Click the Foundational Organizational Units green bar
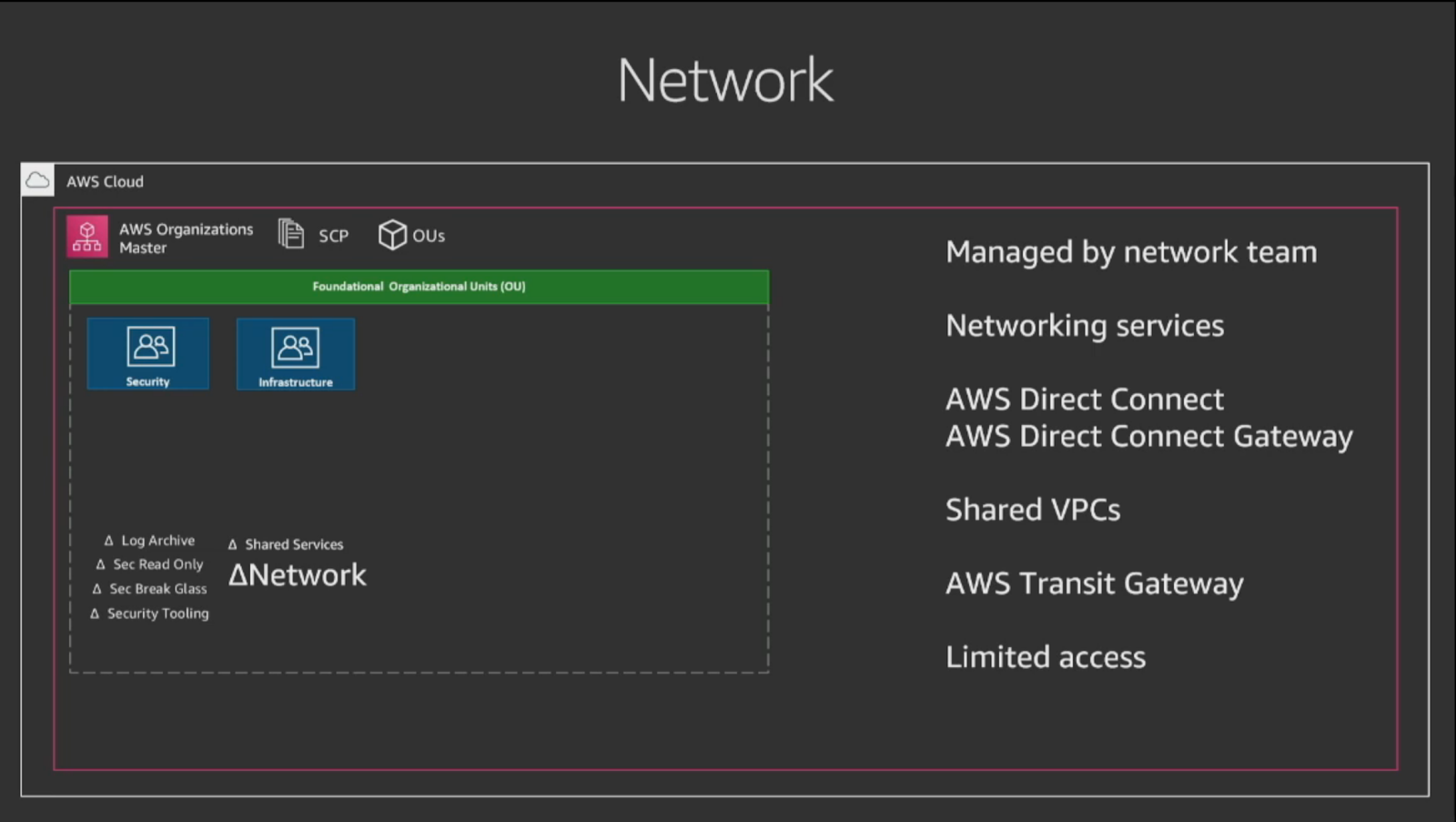Viewport: 1456px width, 822px height. pos(419,287)
